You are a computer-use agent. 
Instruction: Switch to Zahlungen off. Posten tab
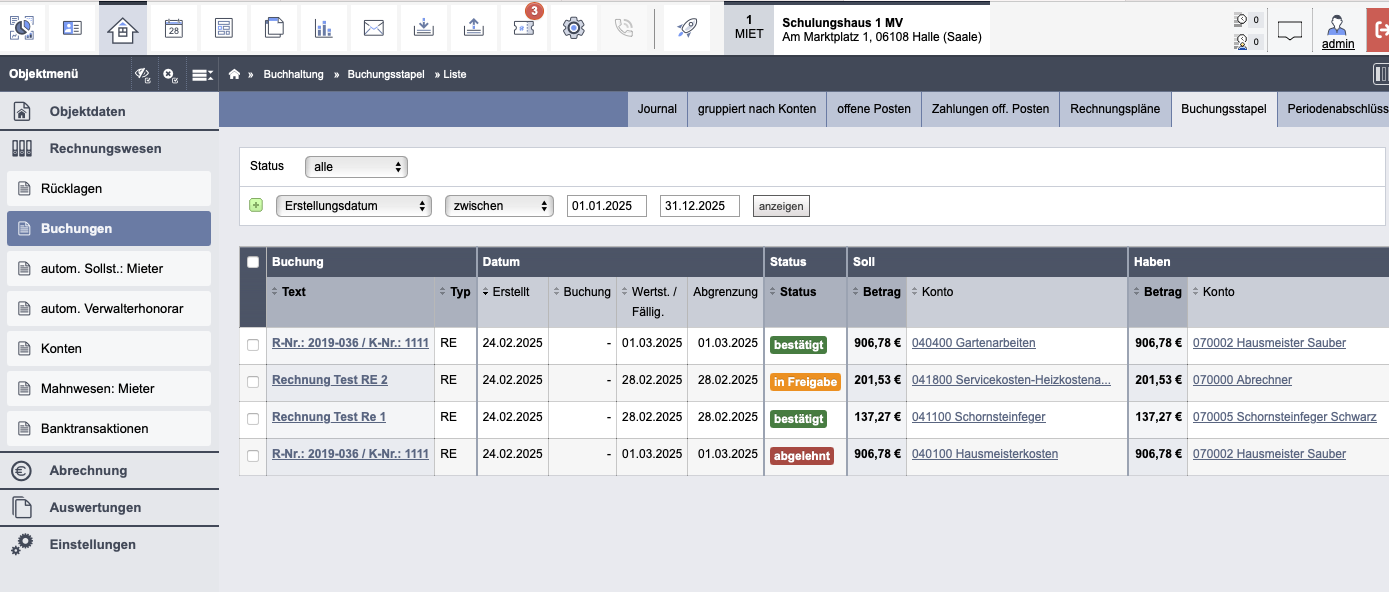click(x=990, y=109)
